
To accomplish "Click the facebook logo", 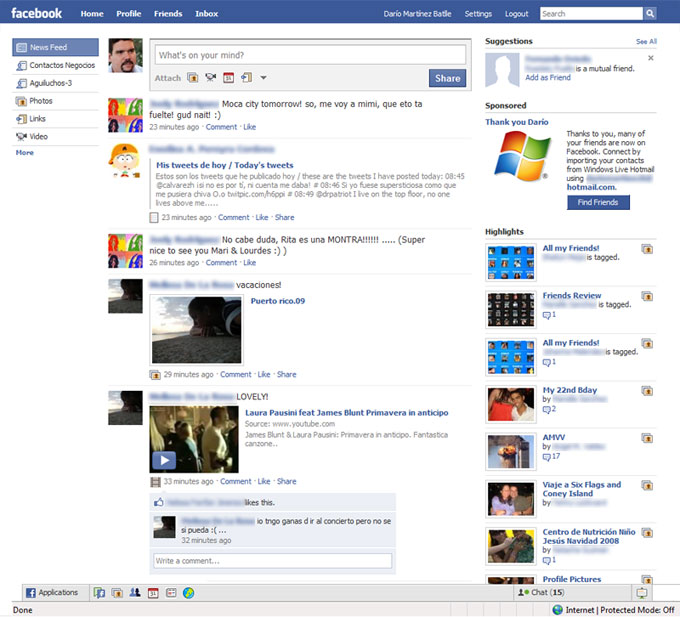I will [x=36, y=13].
